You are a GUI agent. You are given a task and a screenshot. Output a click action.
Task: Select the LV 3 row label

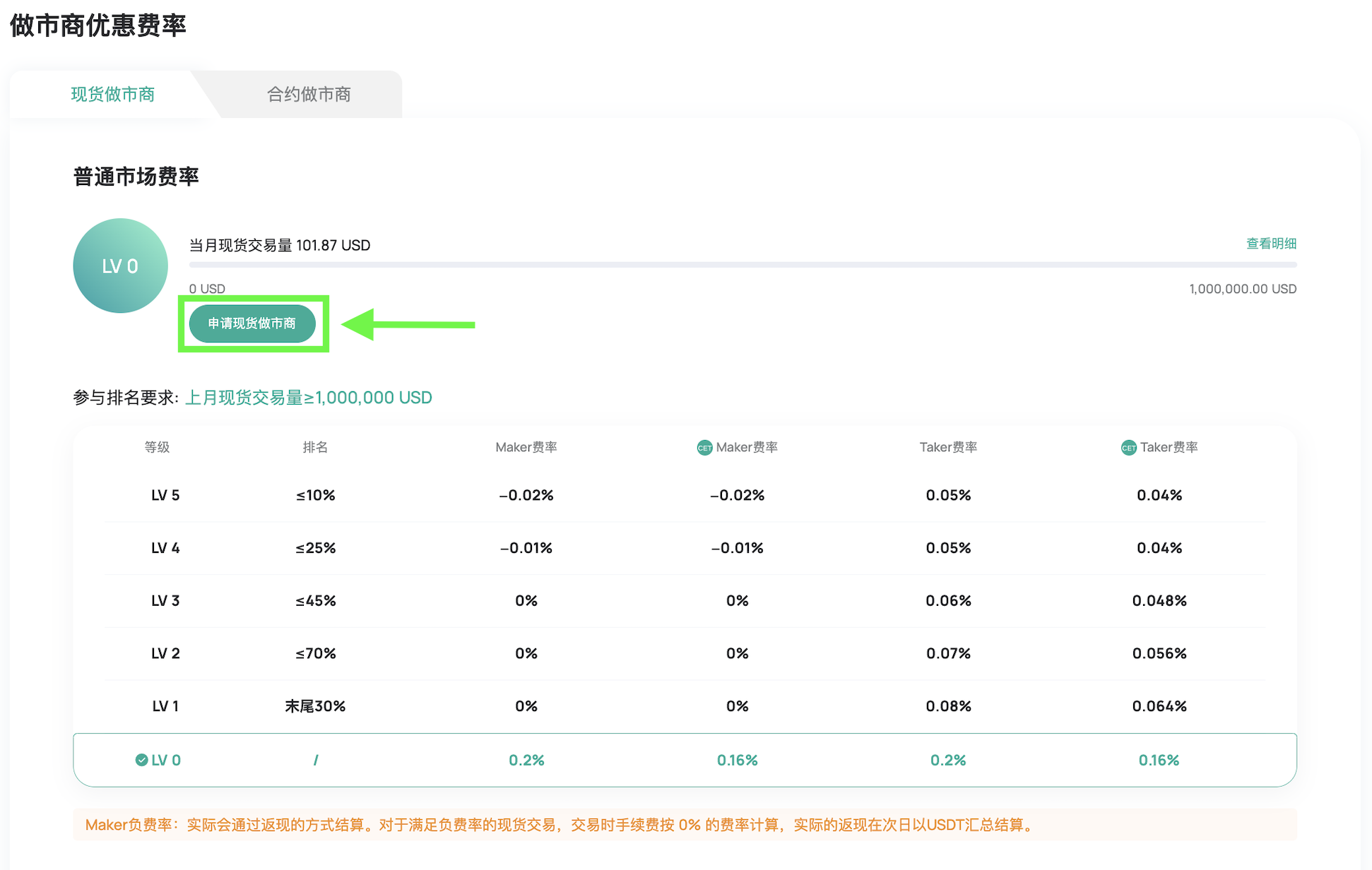coord(165,601)
